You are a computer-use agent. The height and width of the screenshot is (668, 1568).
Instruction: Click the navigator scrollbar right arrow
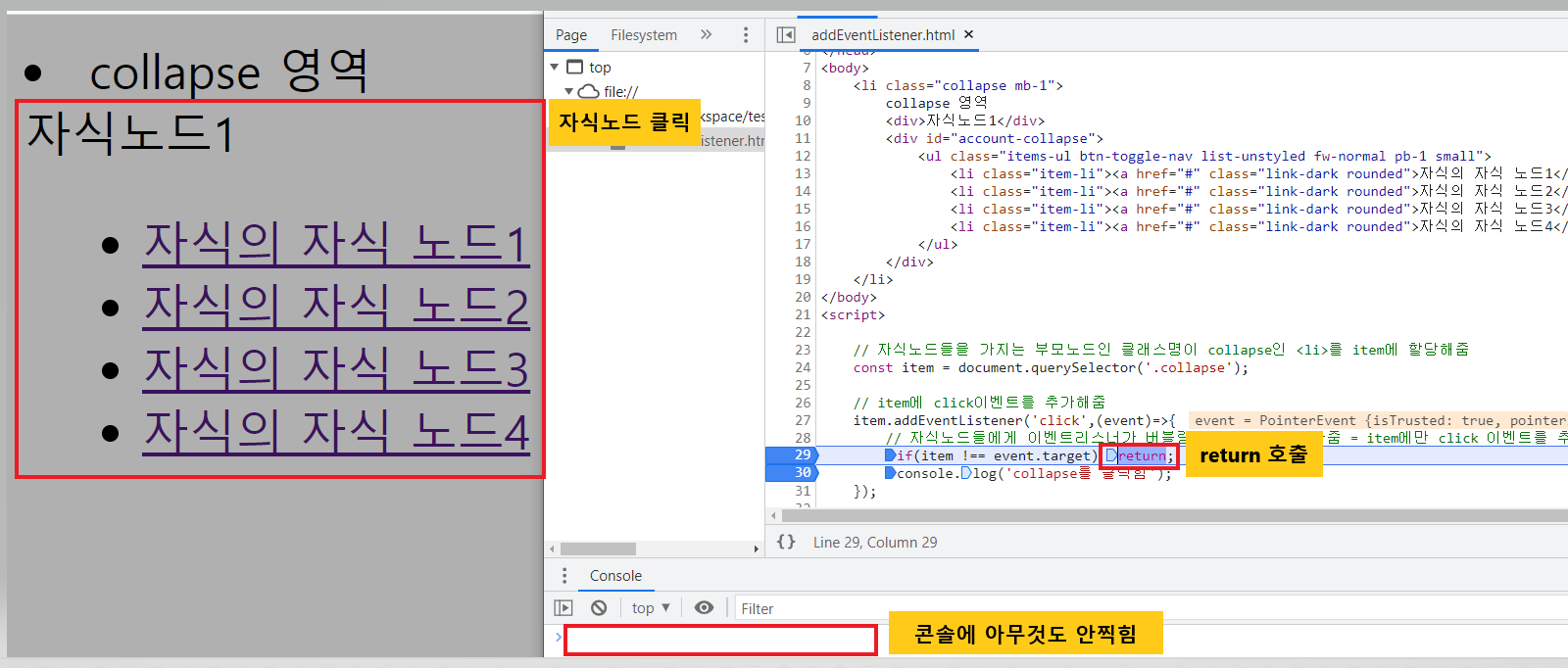click(756, 549)
